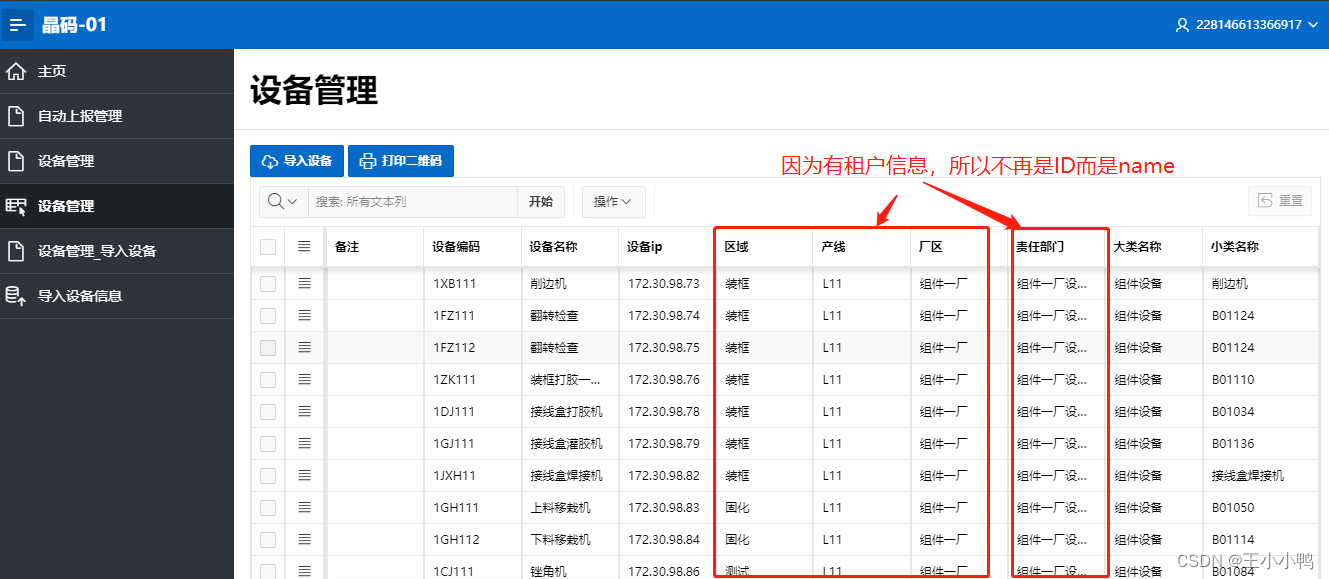Screen dimensions: 1329x579
Task: Click the 重置 reset button
Action: tap(1280, 201)
